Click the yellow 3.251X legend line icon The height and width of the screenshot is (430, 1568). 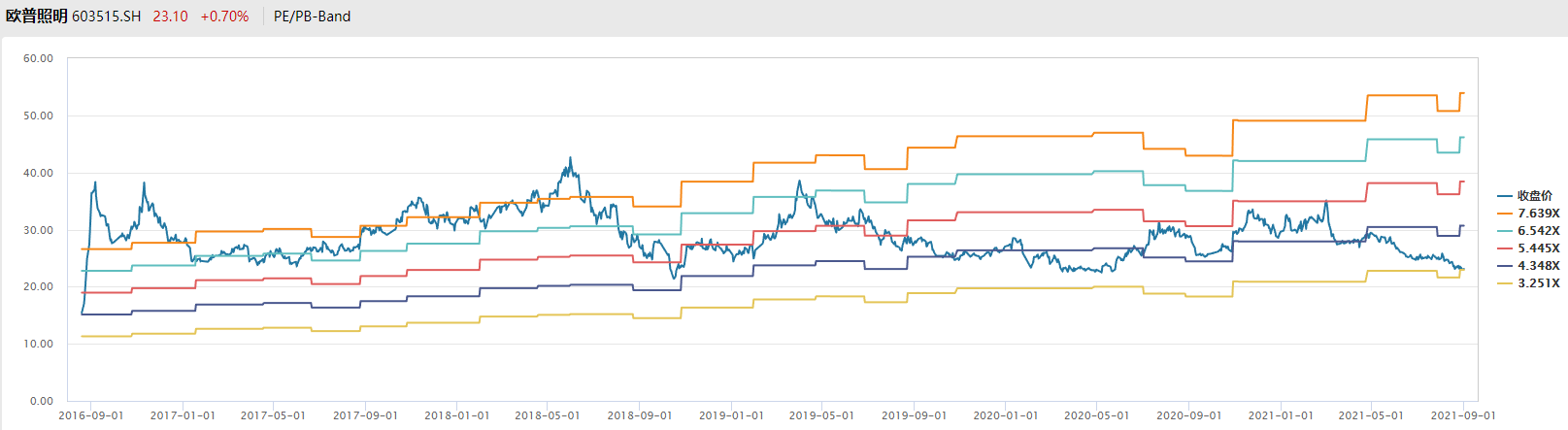[1506, 283]
